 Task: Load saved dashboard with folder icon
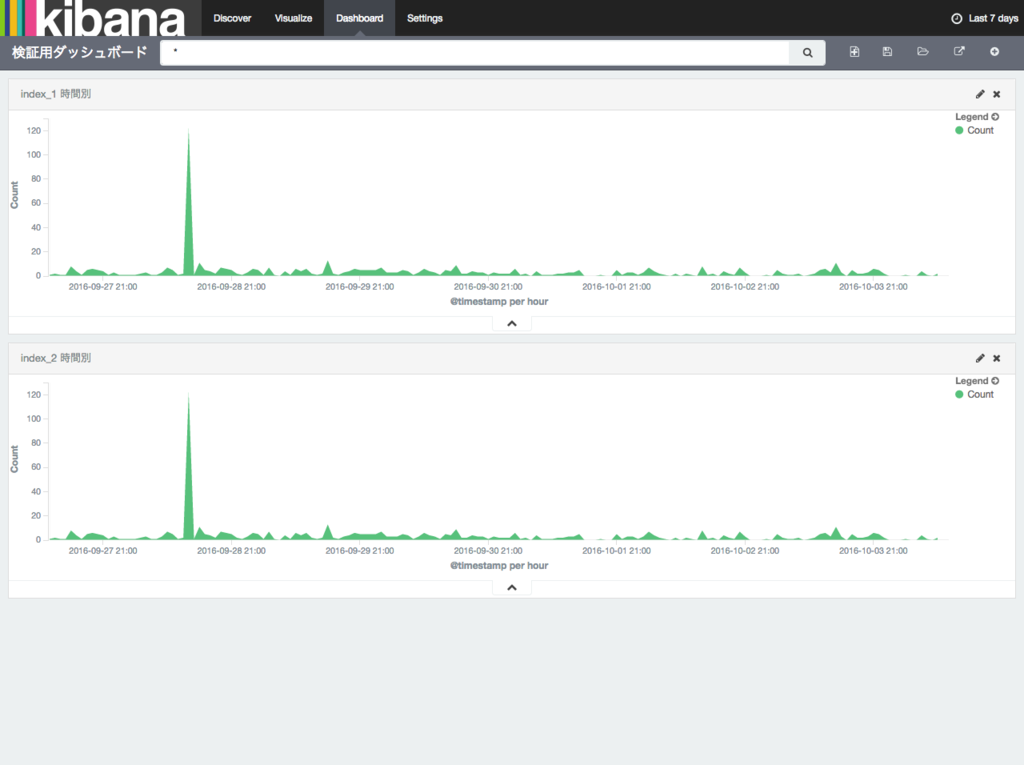[923, 52]
